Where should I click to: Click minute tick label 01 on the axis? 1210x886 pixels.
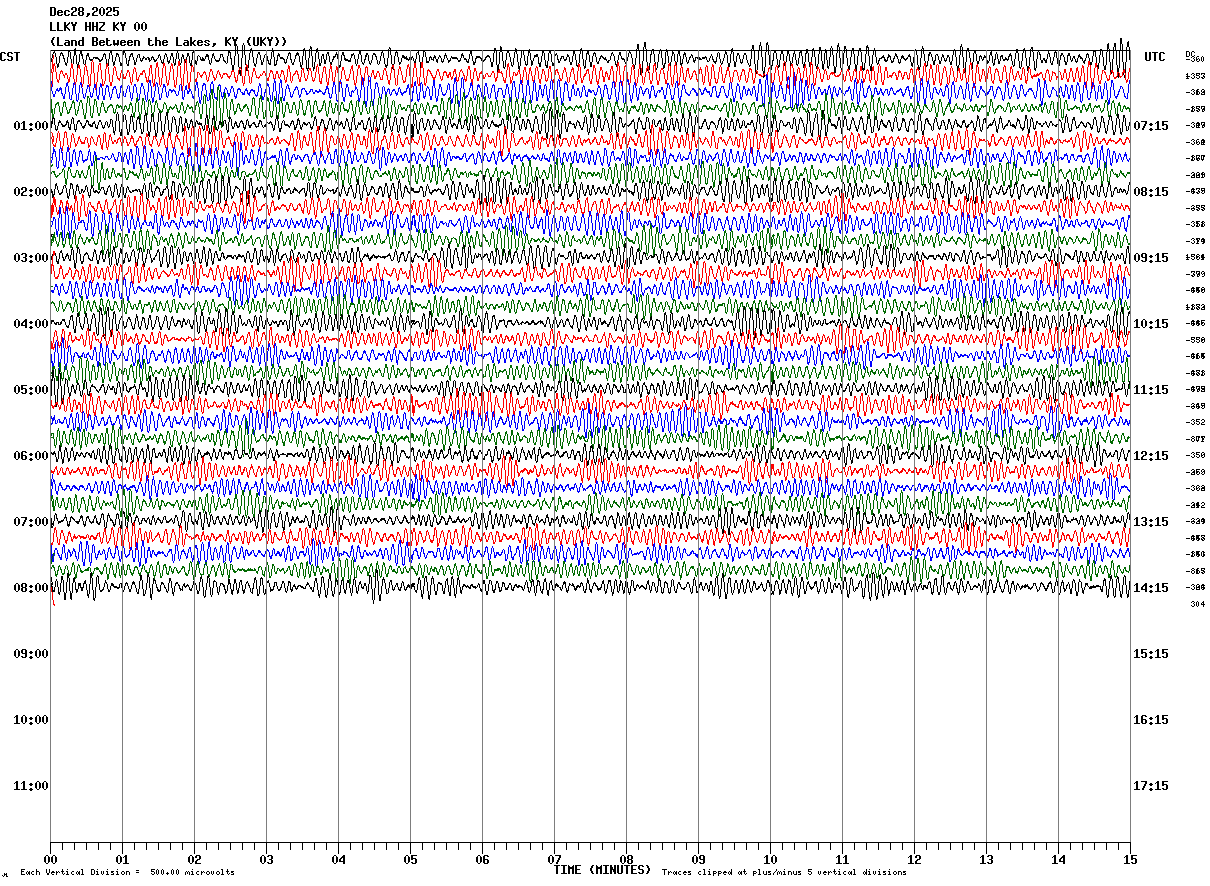pyautogui.click(x=122, y=860)
